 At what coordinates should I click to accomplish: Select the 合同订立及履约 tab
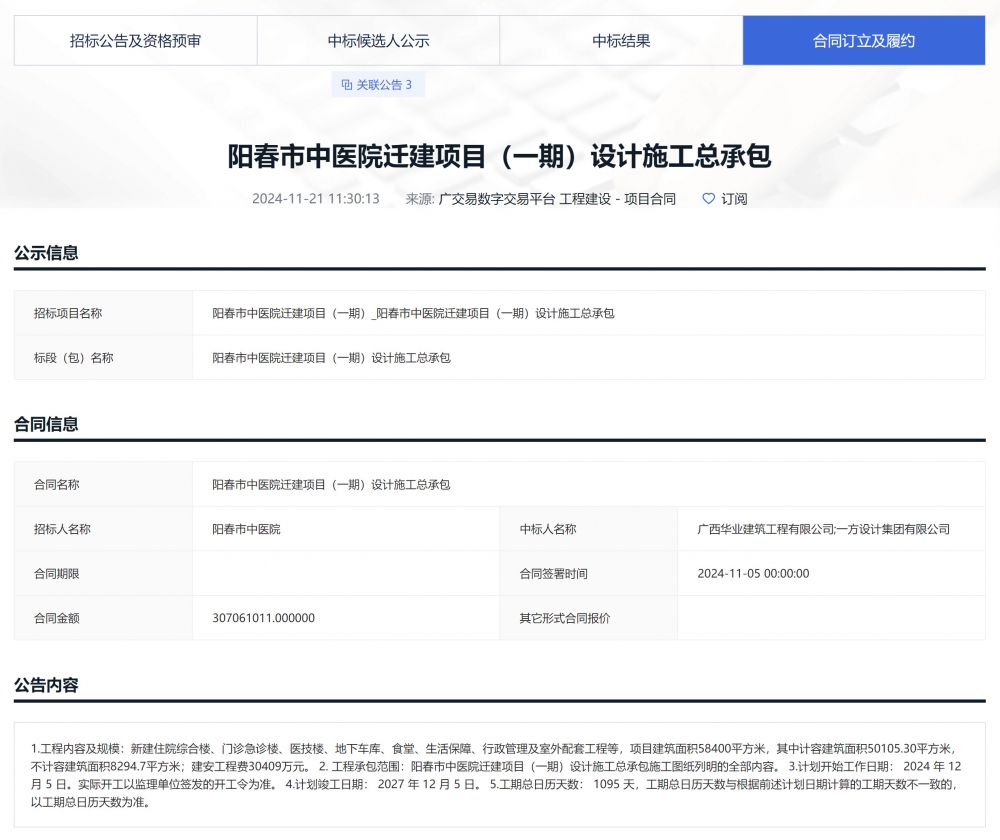tap(864, 41)
